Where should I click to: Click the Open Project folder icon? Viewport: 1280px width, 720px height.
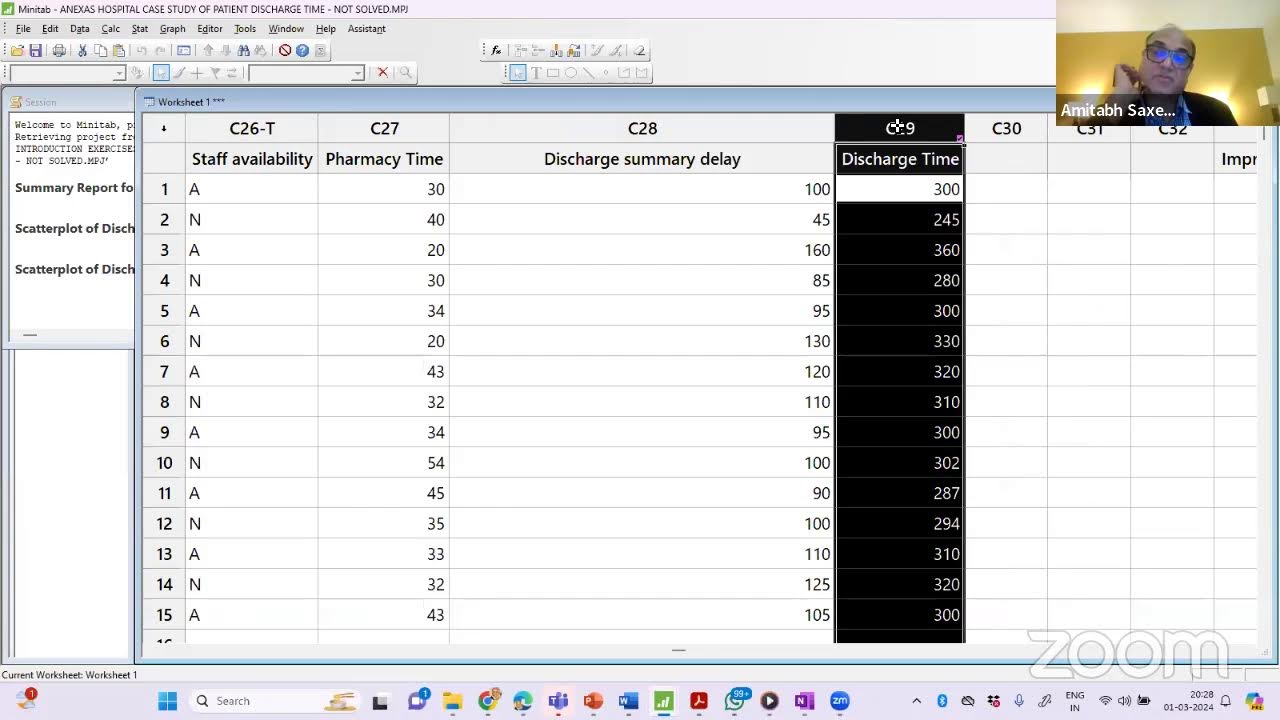(x=18, y=50)
